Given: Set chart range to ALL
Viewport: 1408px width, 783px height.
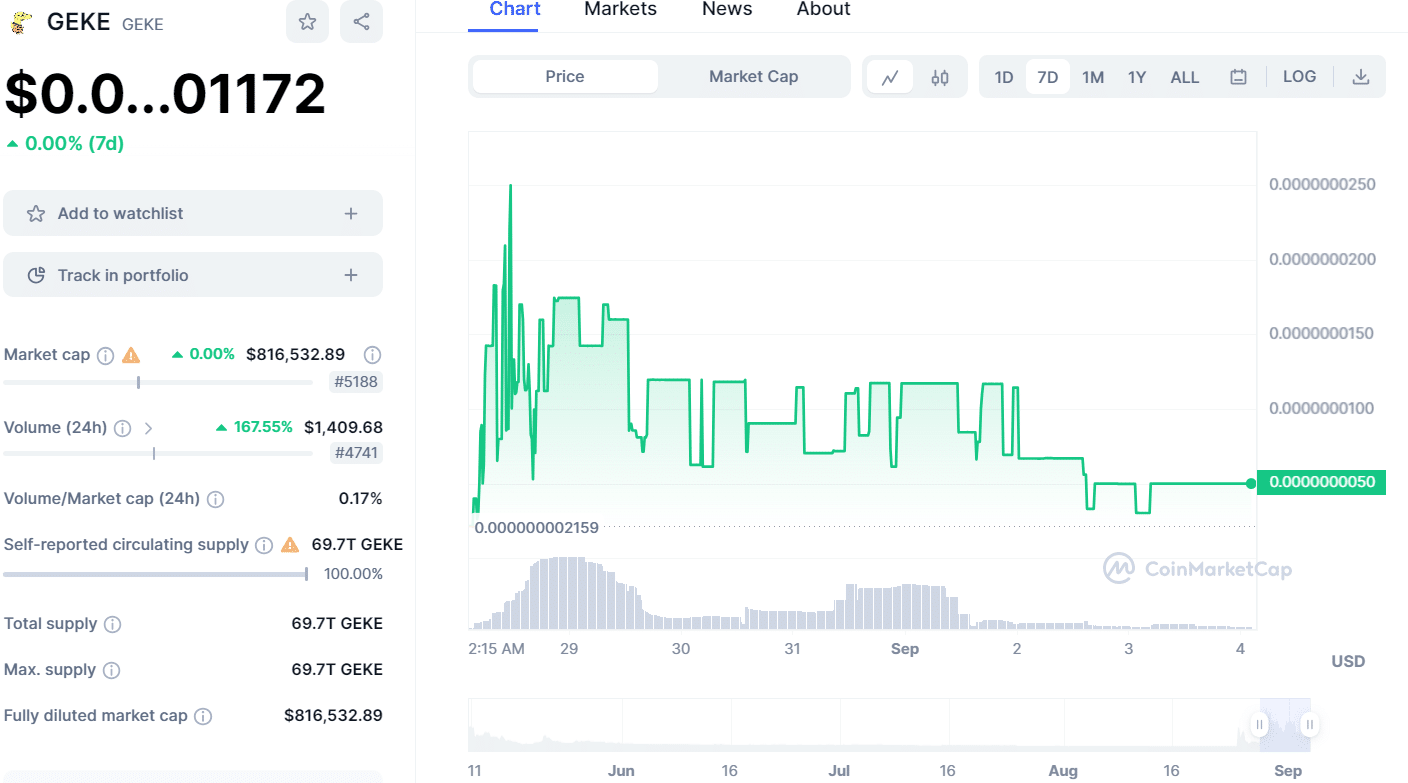Looking at the screenshot, I should 1185,77.
